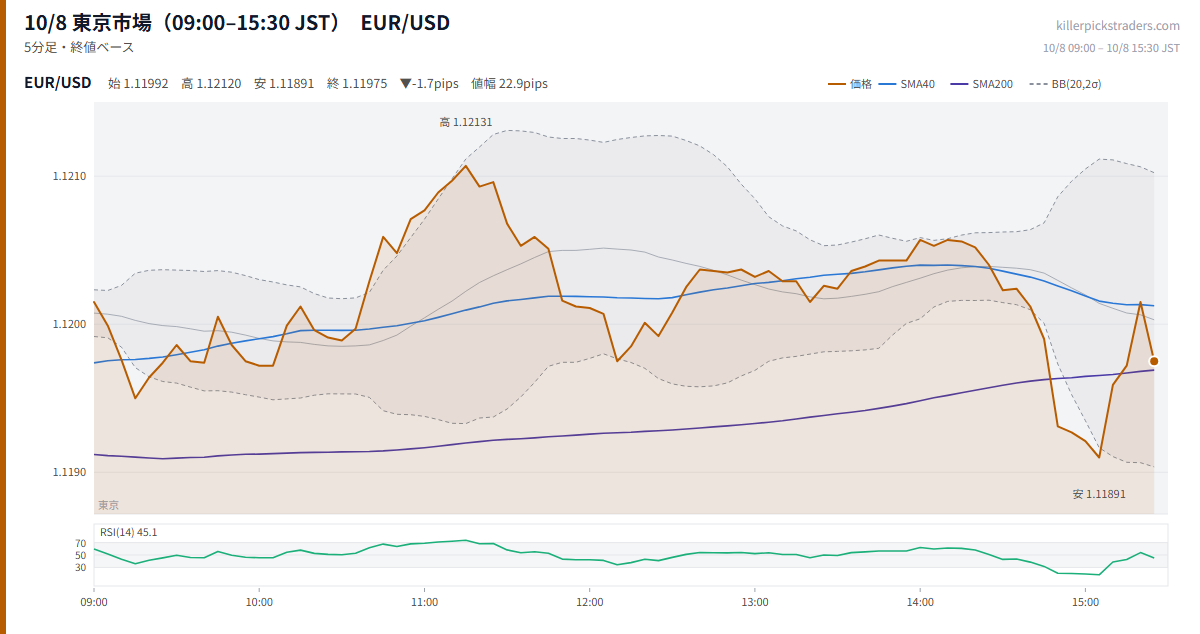Click the 東京 session label in chart
Viewport: 1200px width, 634px height.
click(x=108, y=505)
